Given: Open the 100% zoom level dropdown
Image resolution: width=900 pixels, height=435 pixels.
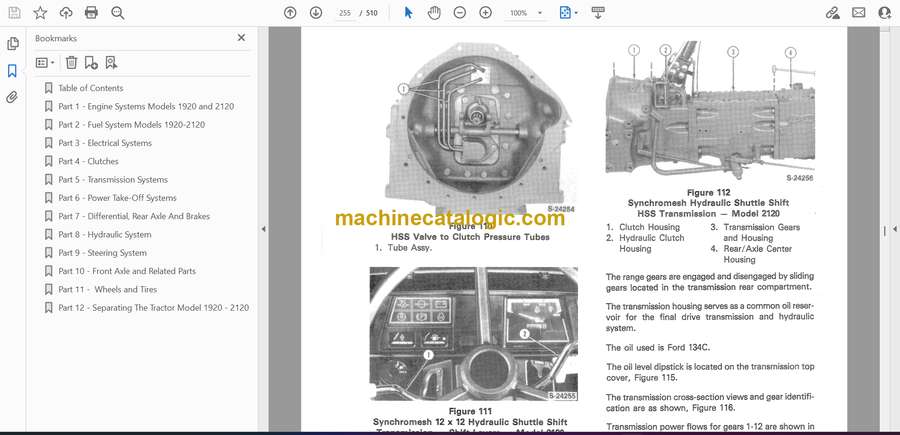Looking at the screenshot, I should (x=524, y=13).
